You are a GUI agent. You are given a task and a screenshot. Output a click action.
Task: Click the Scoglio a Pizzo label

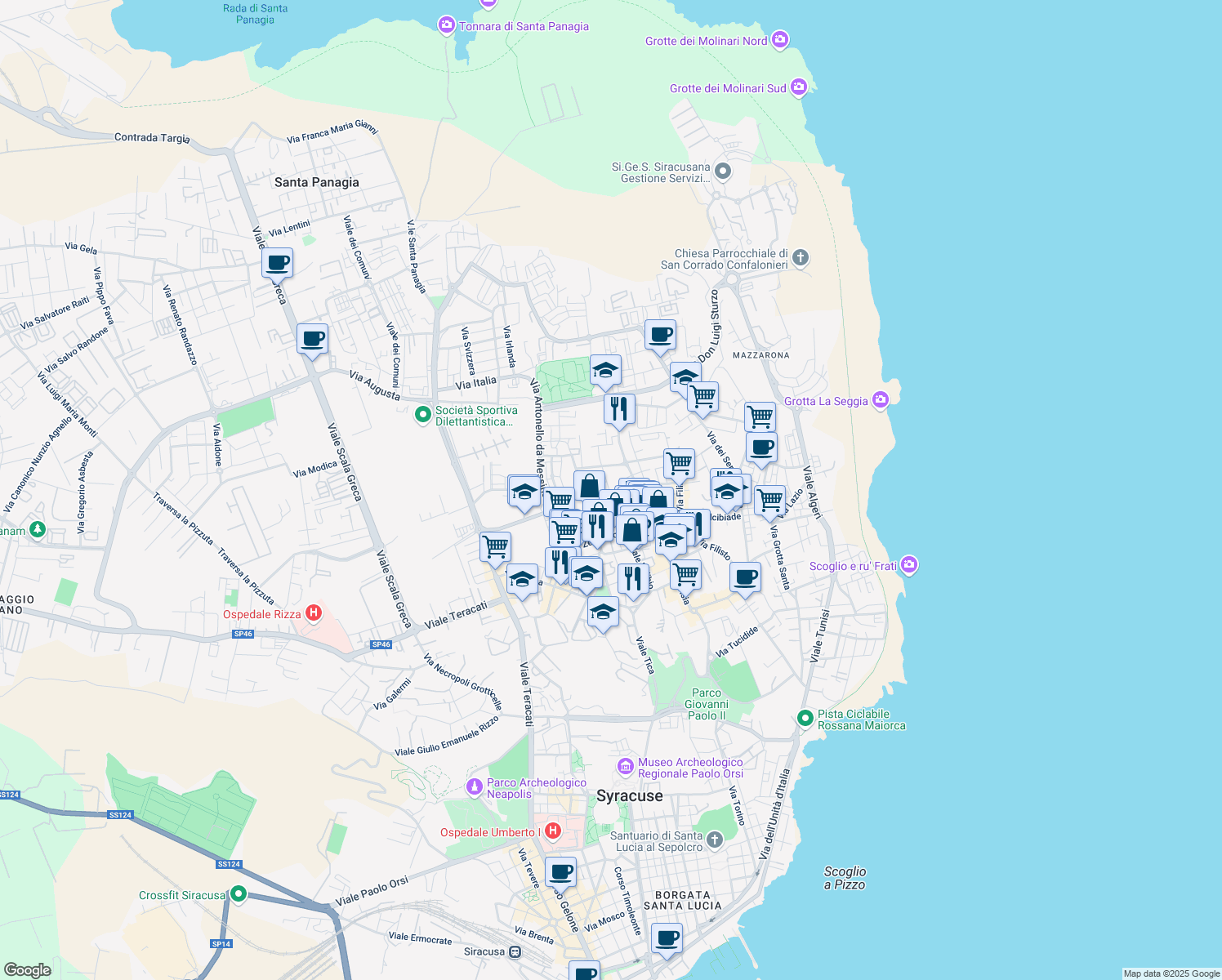pyautogui.click(x=845, y=878)
